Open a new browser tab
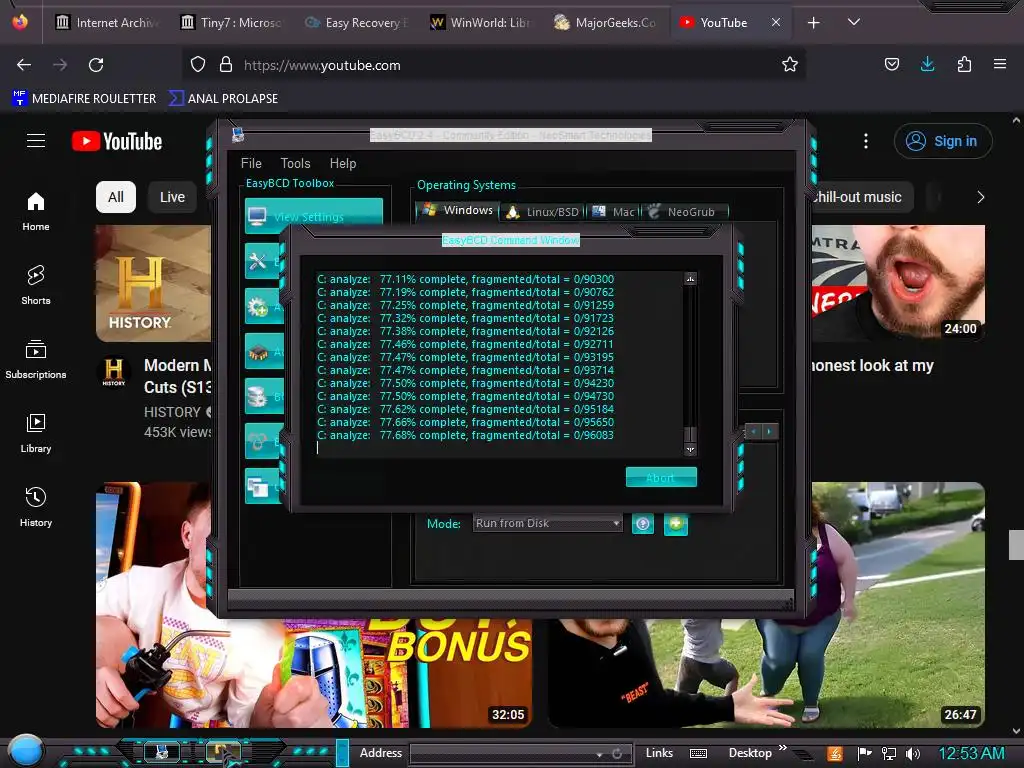The height and width of the screenshot is (768, 1024). pos(814,23)
